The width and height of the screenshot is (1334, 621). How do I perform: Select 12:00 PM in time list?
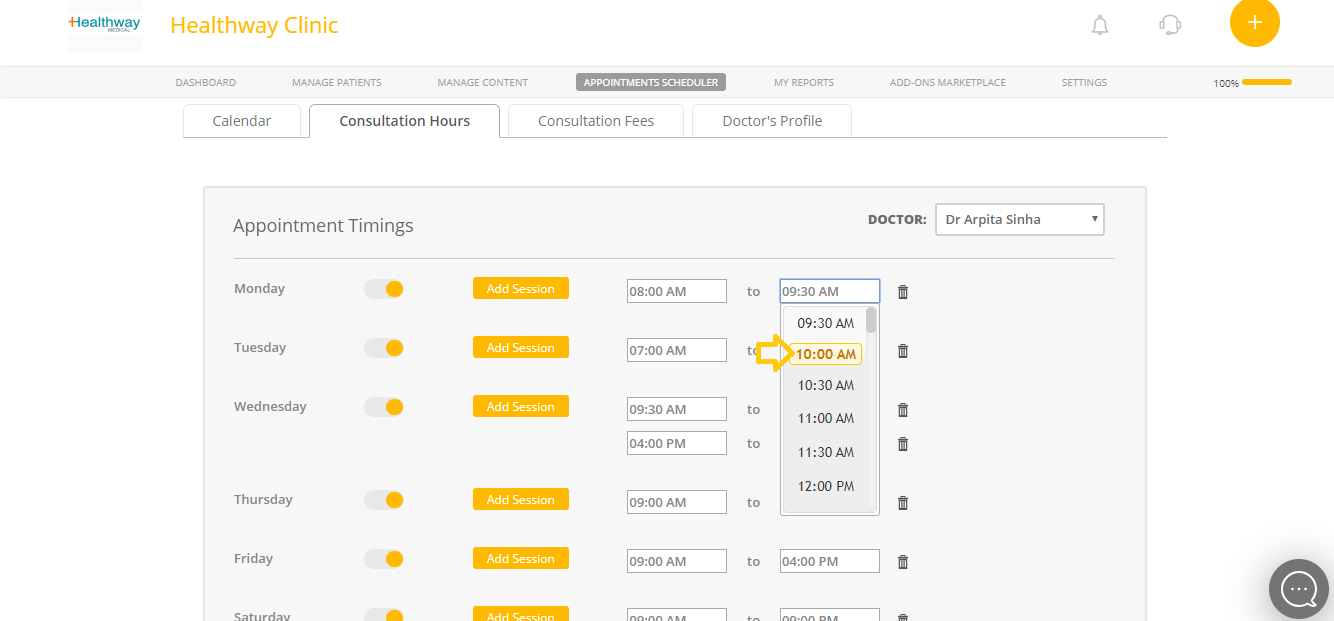tap(825, 486)
